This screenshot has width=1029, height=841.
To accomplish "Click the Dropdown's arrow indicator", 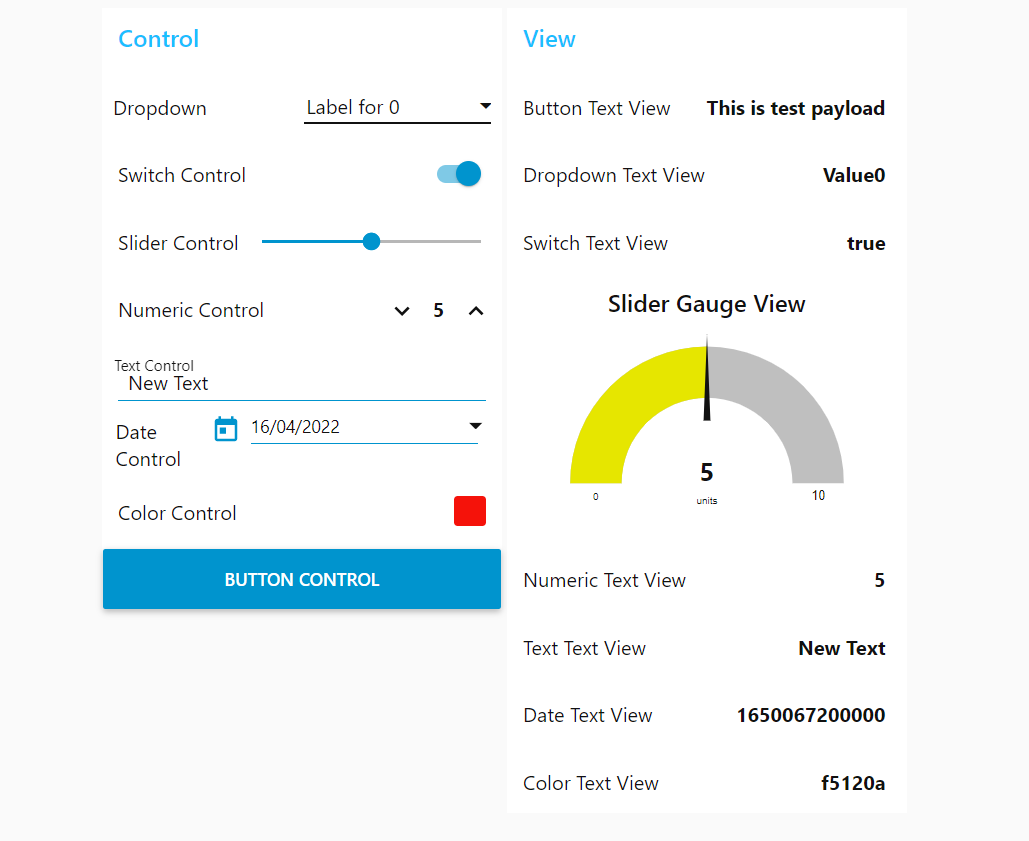I will pyautogui.click(x=485, y=106).
